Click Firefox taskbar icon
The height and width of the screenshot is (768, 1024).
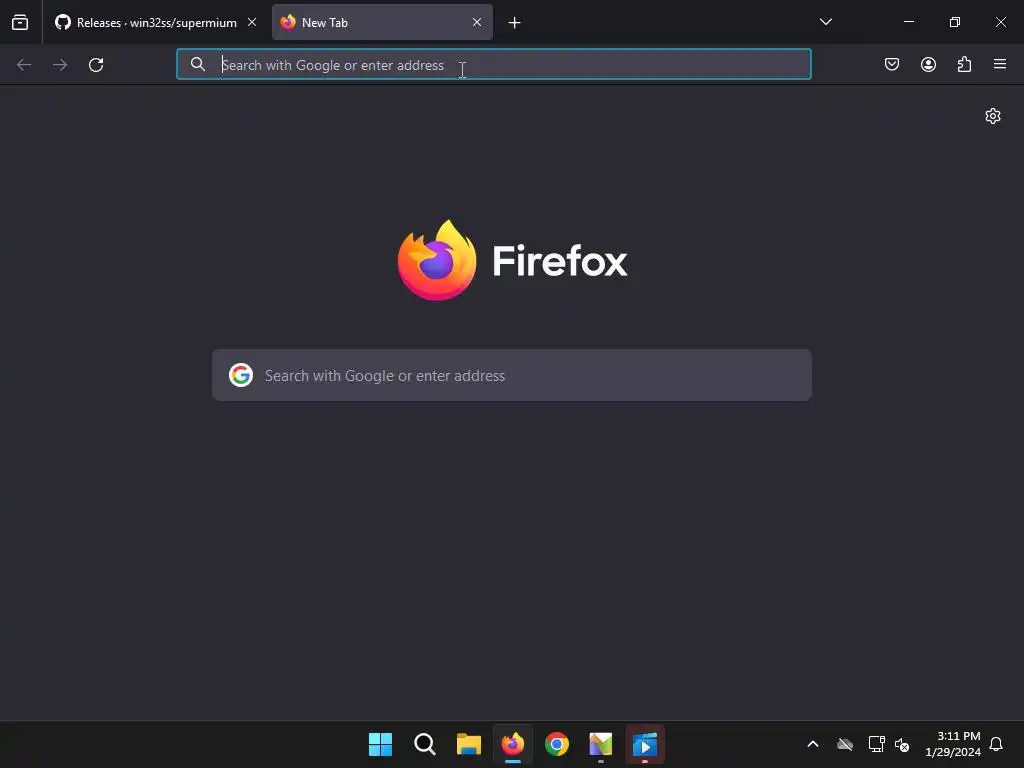(x=513, y=744)
